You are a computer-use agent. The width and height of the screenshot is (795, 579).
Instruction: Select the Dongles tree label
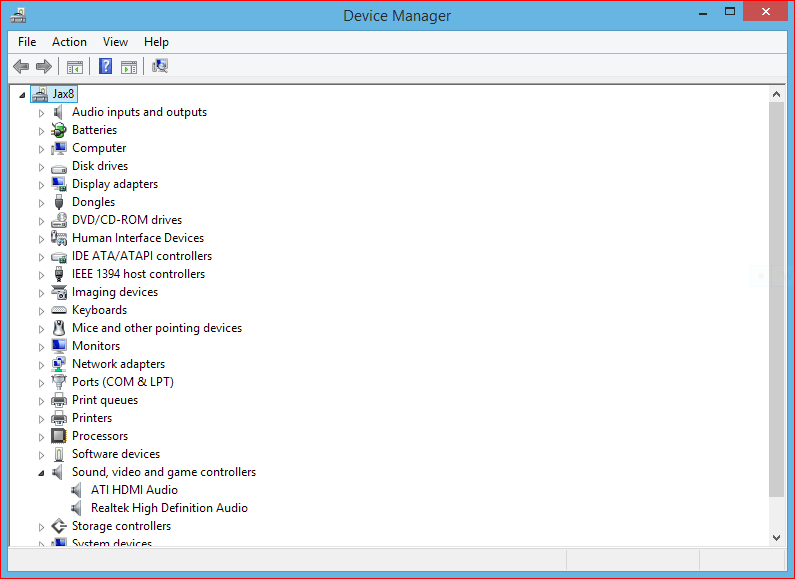(x=93, y=202)
